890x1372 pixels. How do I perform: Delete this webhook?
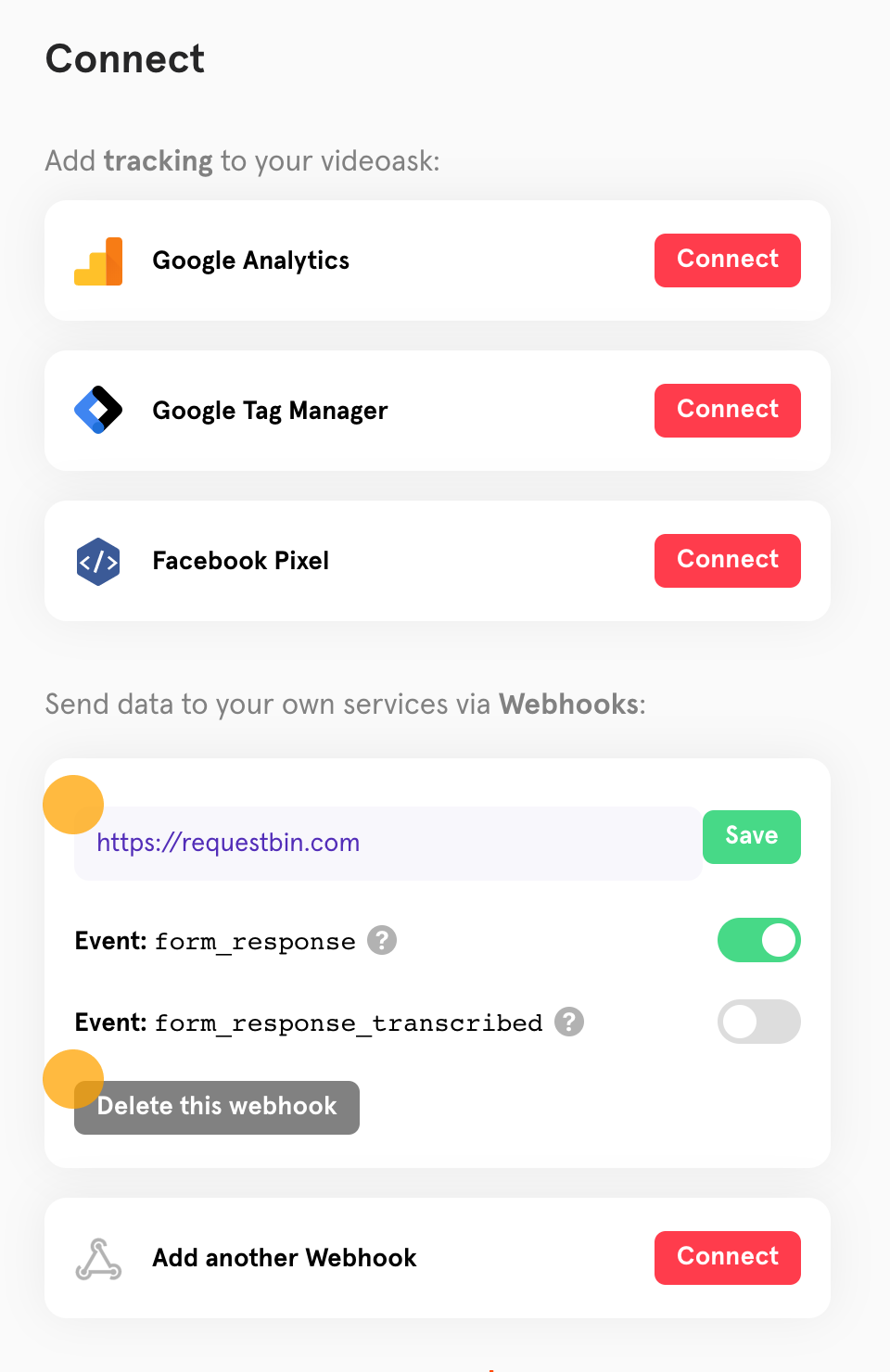(217, 1108)
